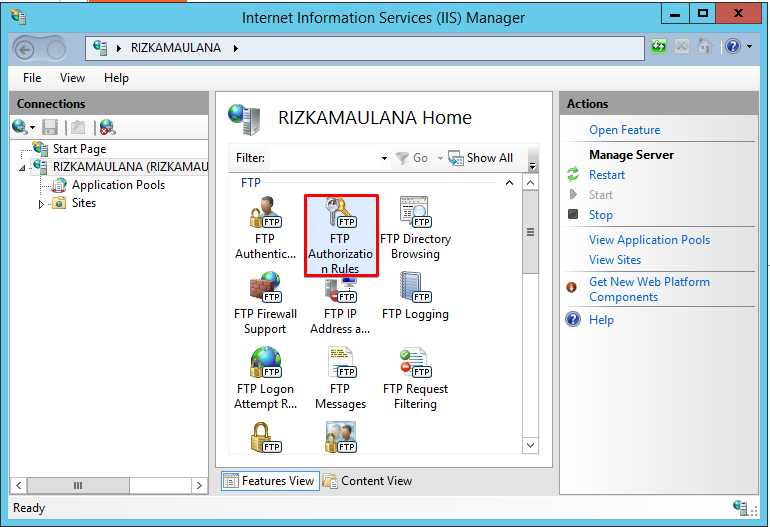Open the Help menu
The height and width of the screenshot is (527, 770).
click(116, 78)
